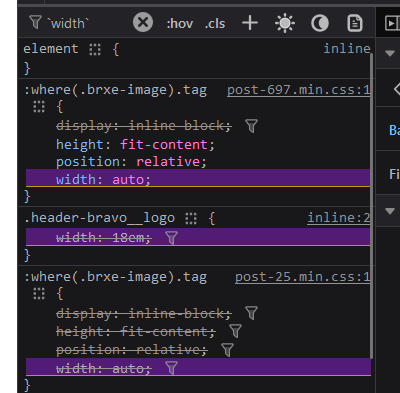Filter rules by overridden position: relative

point(227,350)
